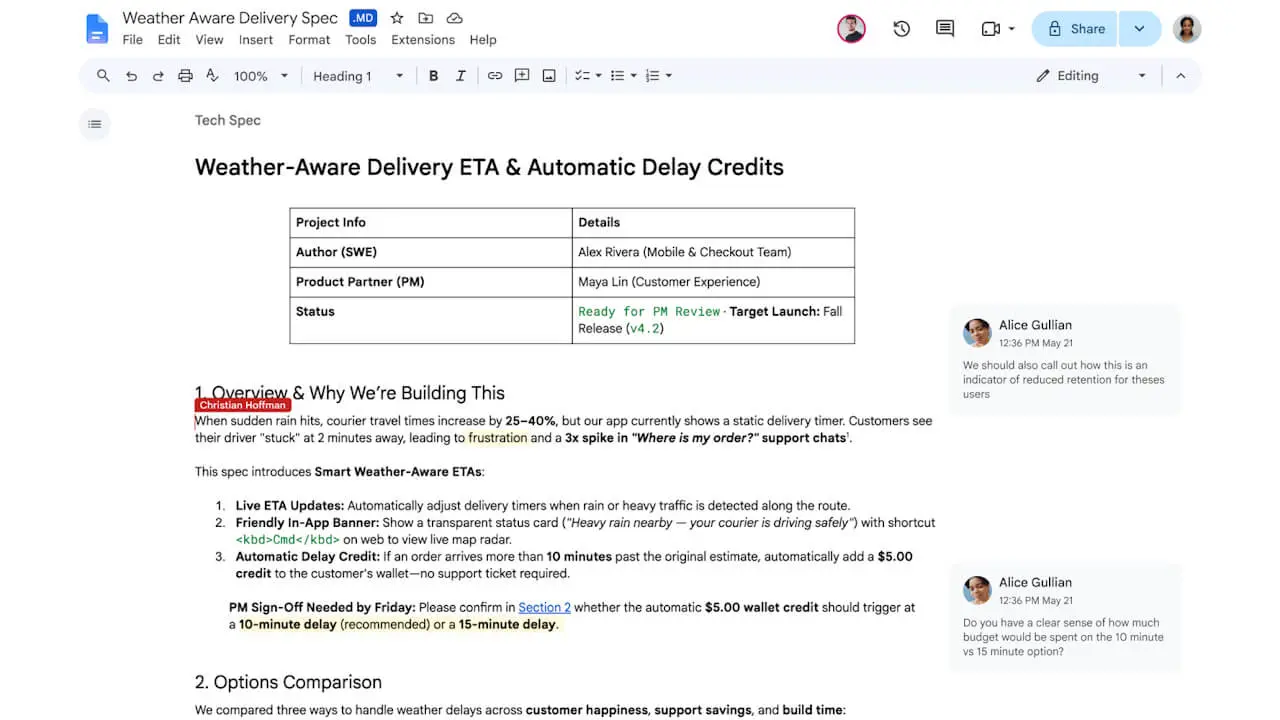Screen dimensions: 1280x720
Task: Open the Google account profile picture
Action: click(1187, 29)
